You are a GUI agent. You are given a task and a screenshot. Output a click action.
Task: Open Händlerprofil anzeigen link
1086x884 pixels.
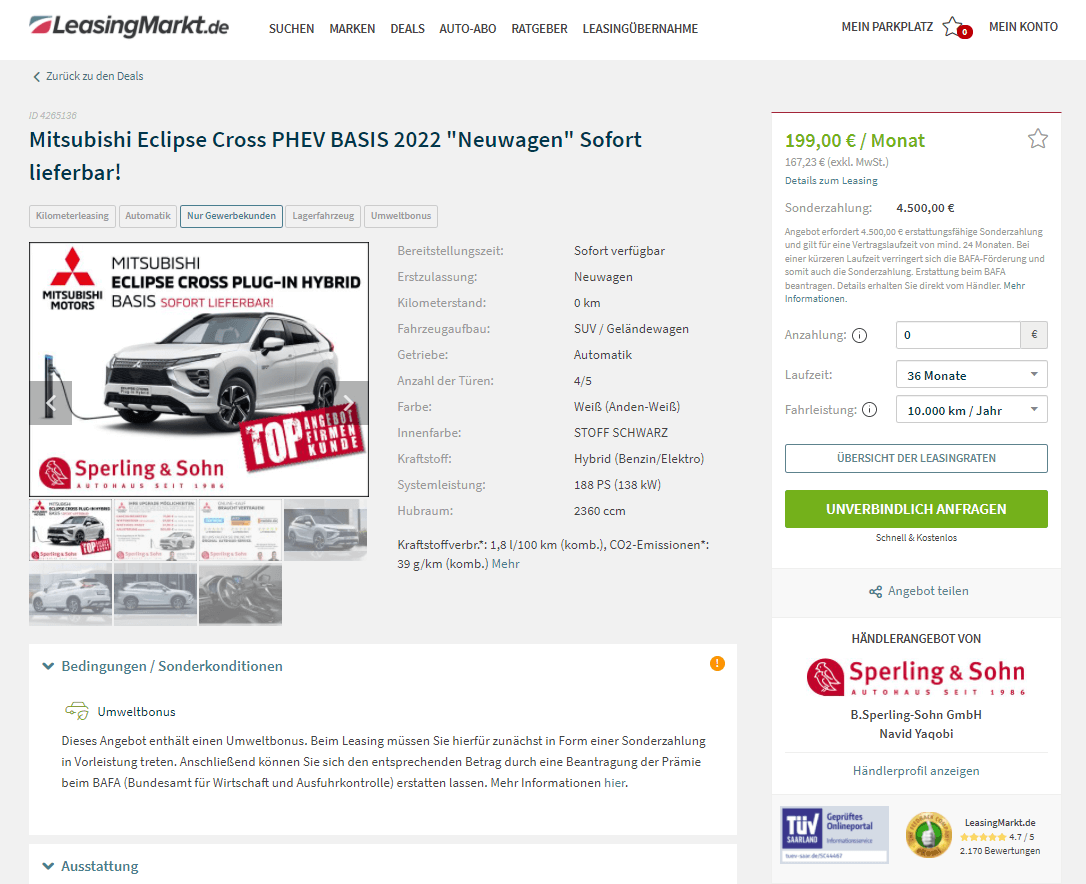(x=916, y=771)
